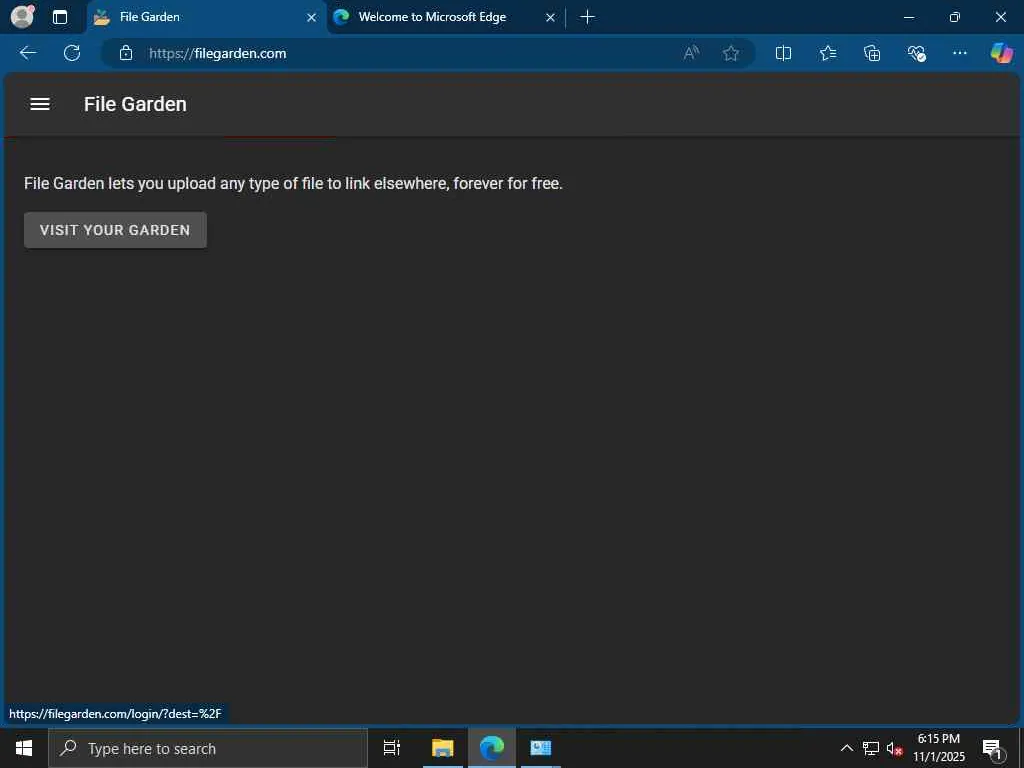
Task: Click the Type here to search box
Action: 208,748
